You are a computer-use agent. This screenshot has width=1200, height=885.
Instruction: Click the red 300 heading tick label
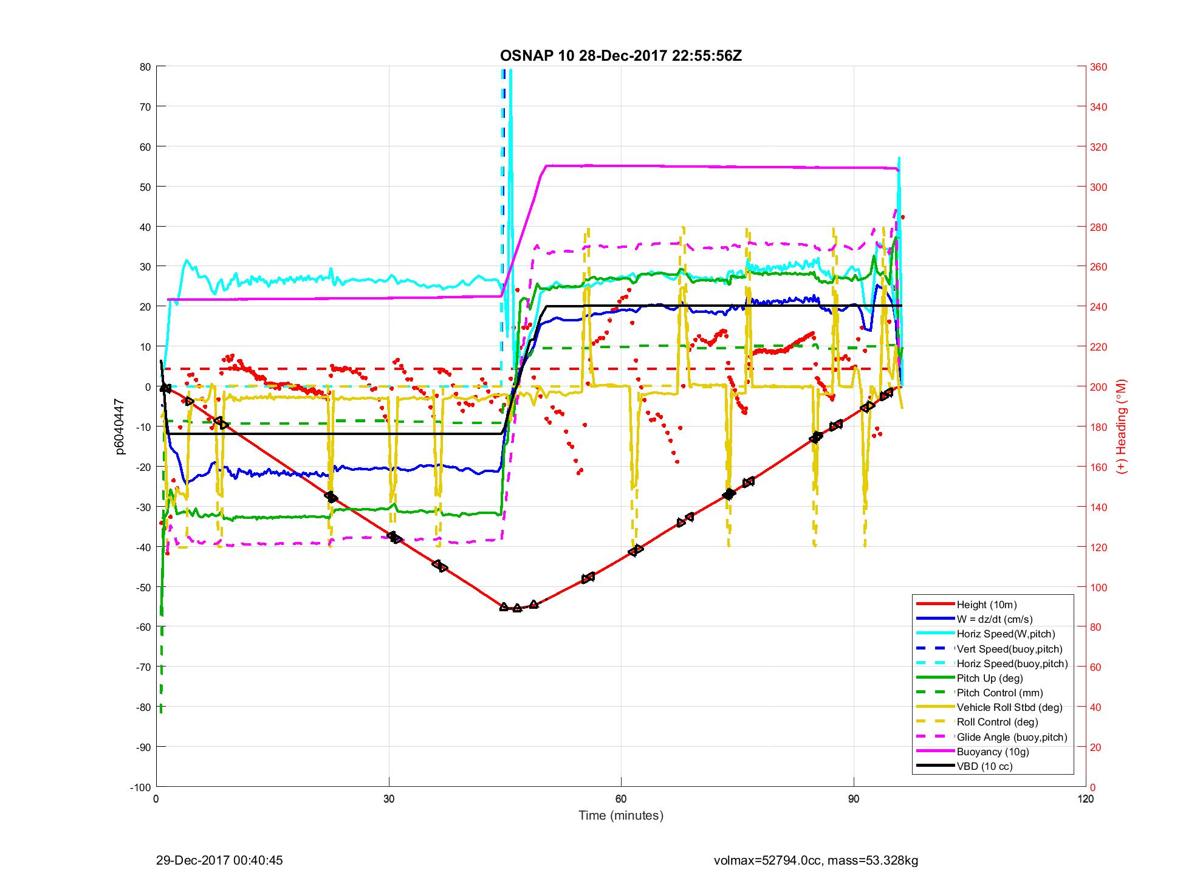pos(1099,187)
